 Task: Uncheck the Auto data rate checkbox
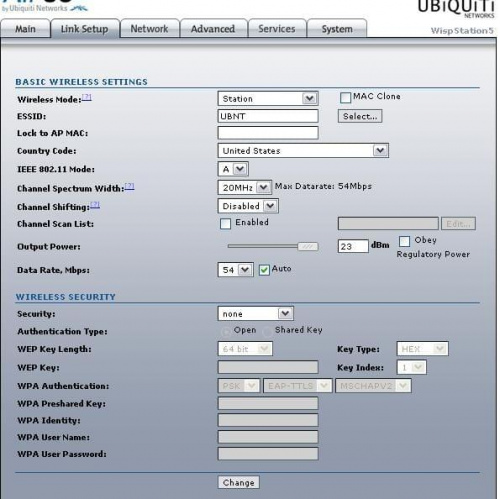pyautogui.click(x=264, y=270)
